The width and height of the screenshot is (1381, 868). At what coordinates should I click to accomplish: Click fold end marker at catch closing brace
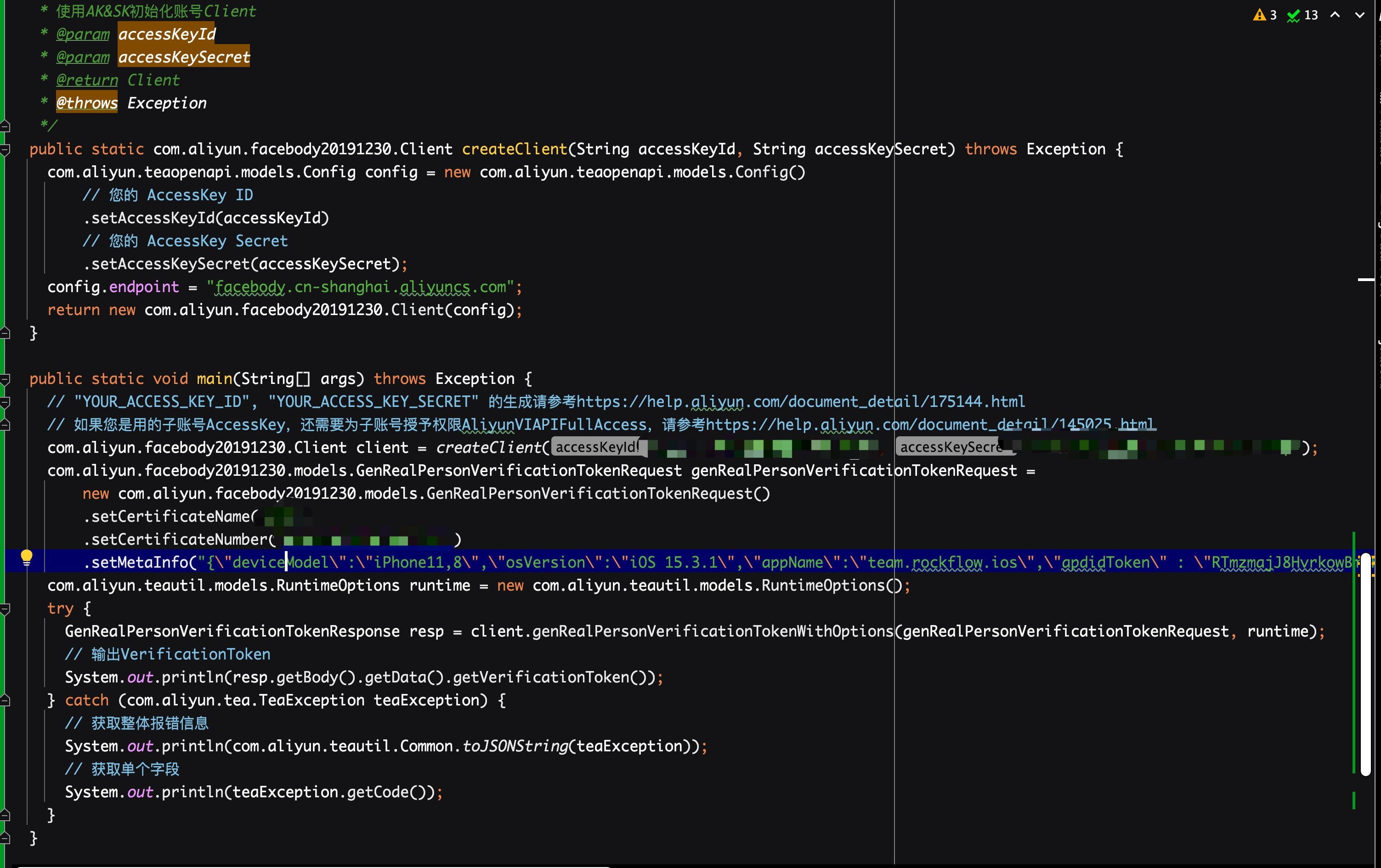(x=5, y=815)
